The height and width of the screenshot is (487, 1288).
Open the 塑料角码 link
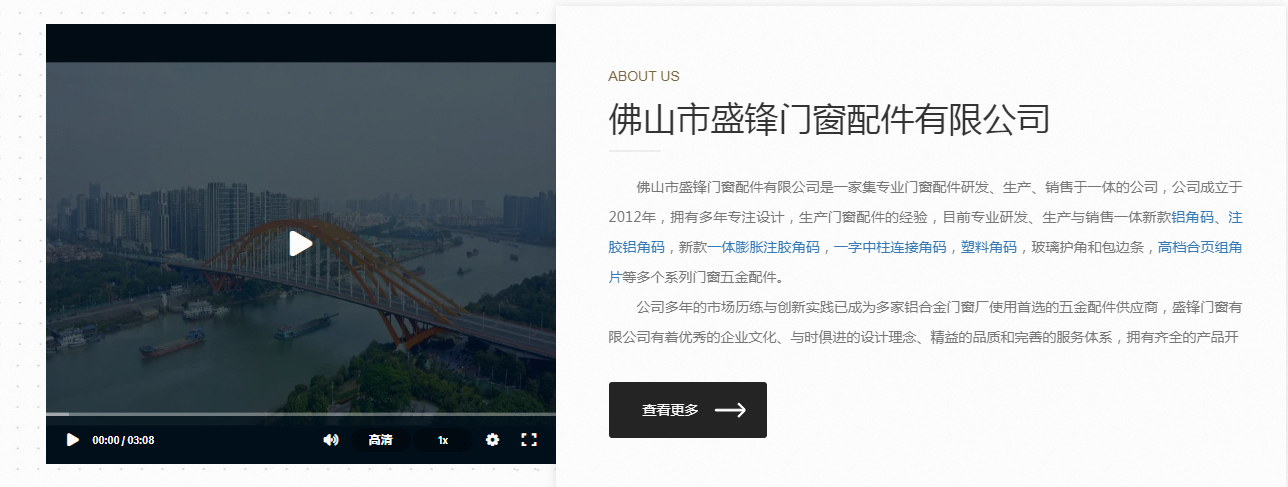(x=989, y=247)
